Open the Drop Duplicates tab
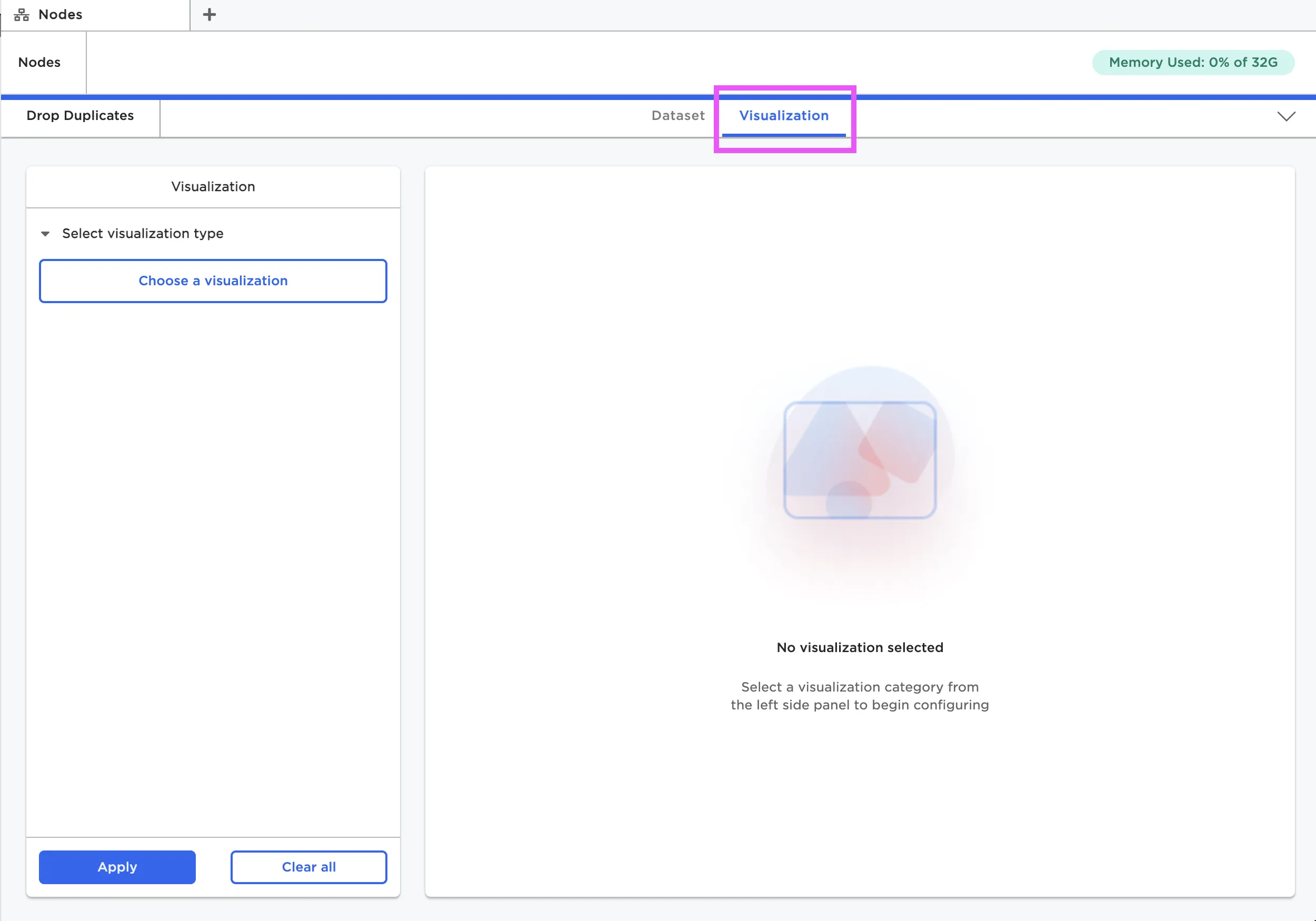The image size is (1316, 921). (80, 116)
